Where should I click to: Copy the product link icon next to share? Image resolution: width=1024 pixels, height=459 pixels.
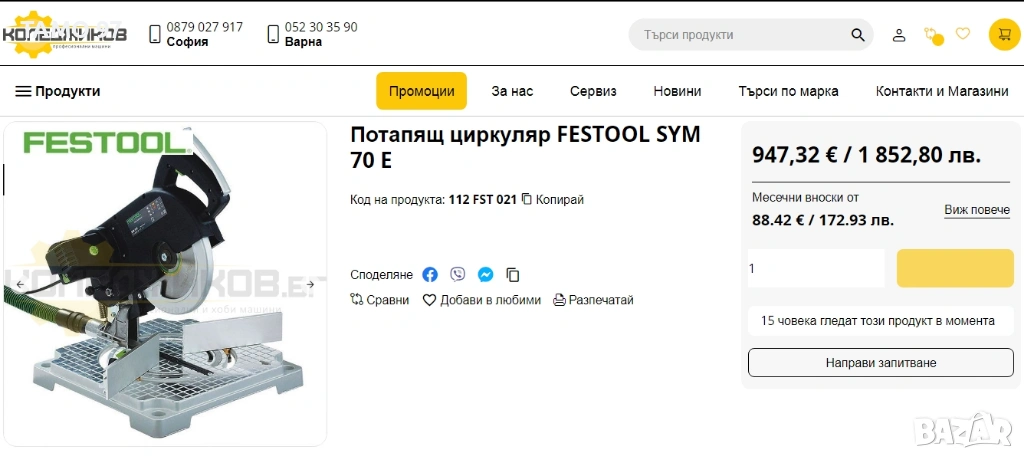[x=513, y=275]
